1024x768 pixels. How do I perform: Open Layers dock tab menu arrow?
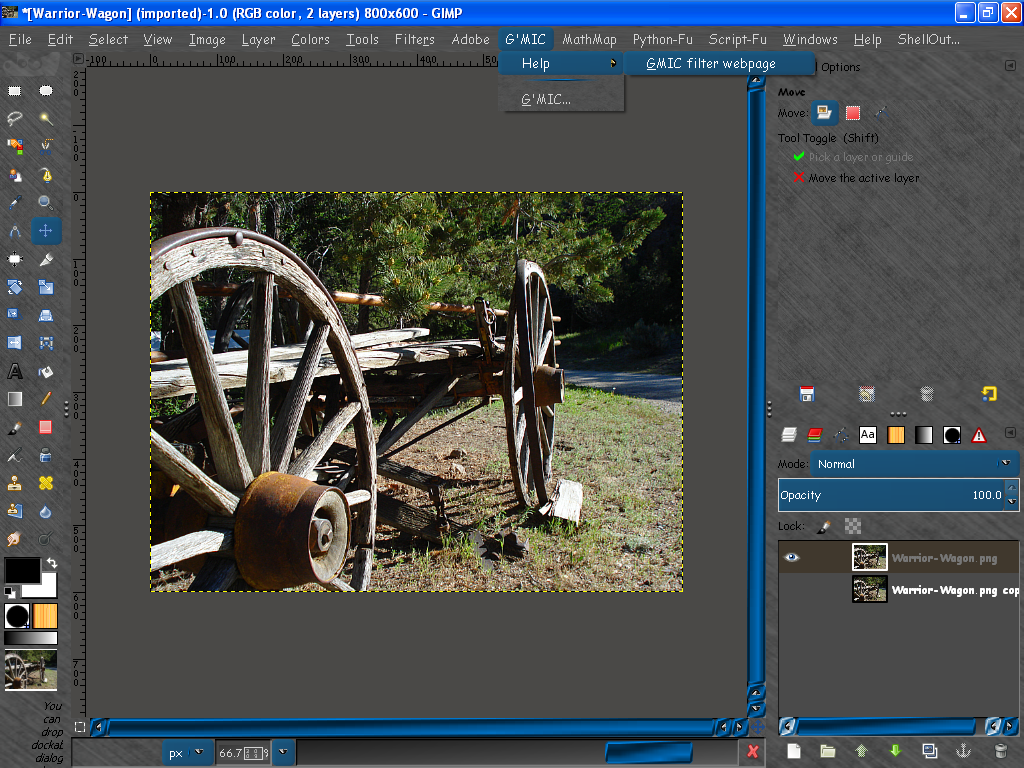point(1010,432)
